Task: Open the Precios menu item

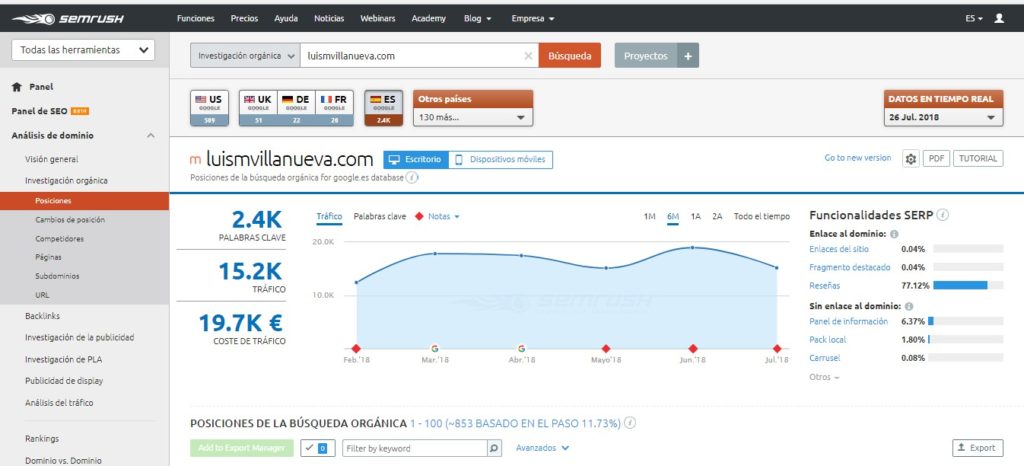Action: [244, 18]
